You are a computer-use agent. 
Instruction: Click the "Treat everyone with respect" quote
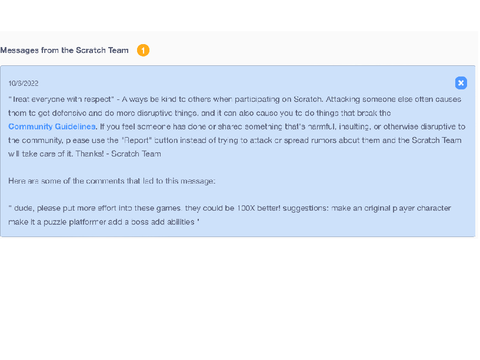pyautogui.click(x=61, y=99)
